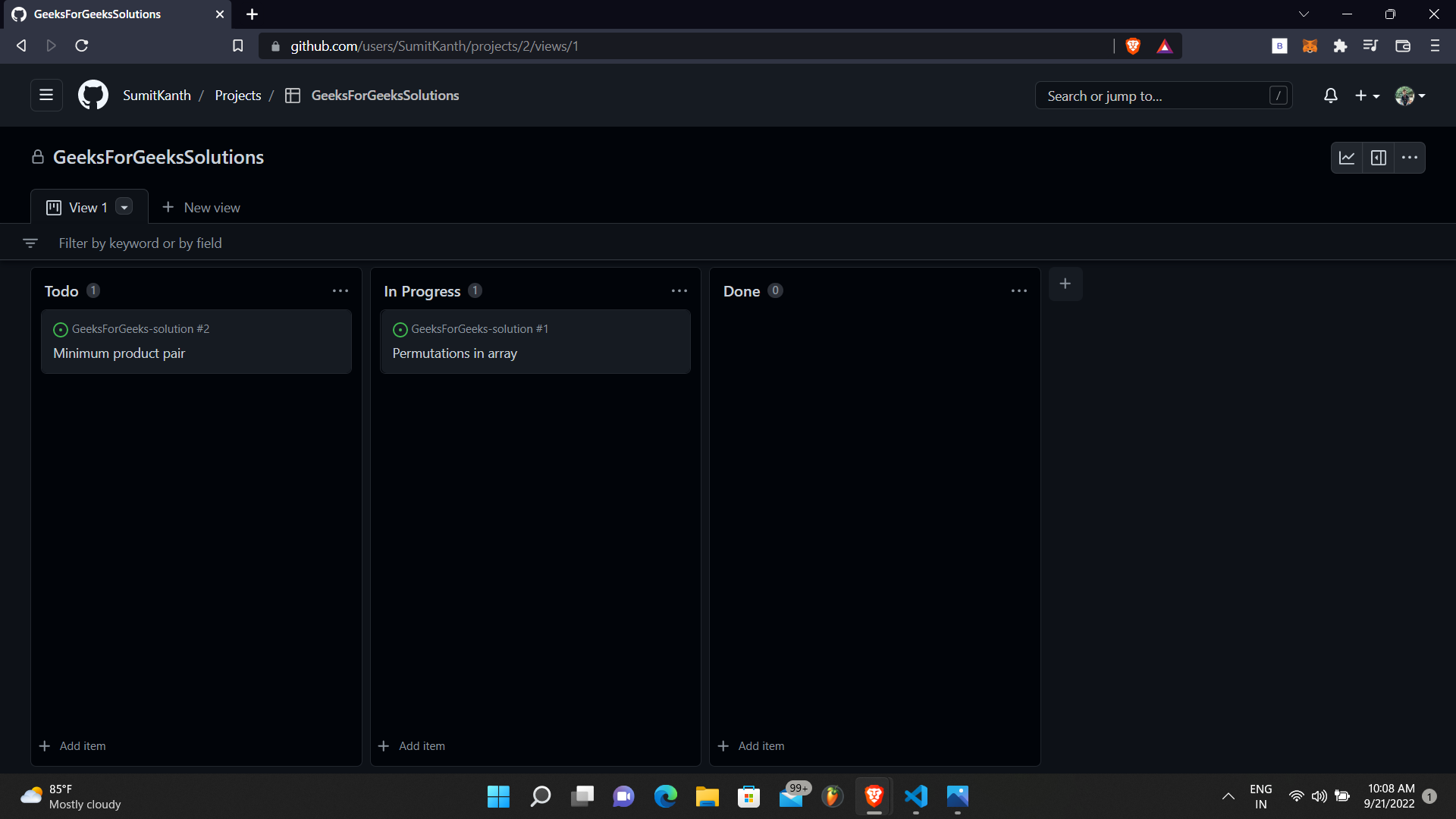Open the Todo column options menu
Viewport: 1456px width, 819px height.
[340, 291]
